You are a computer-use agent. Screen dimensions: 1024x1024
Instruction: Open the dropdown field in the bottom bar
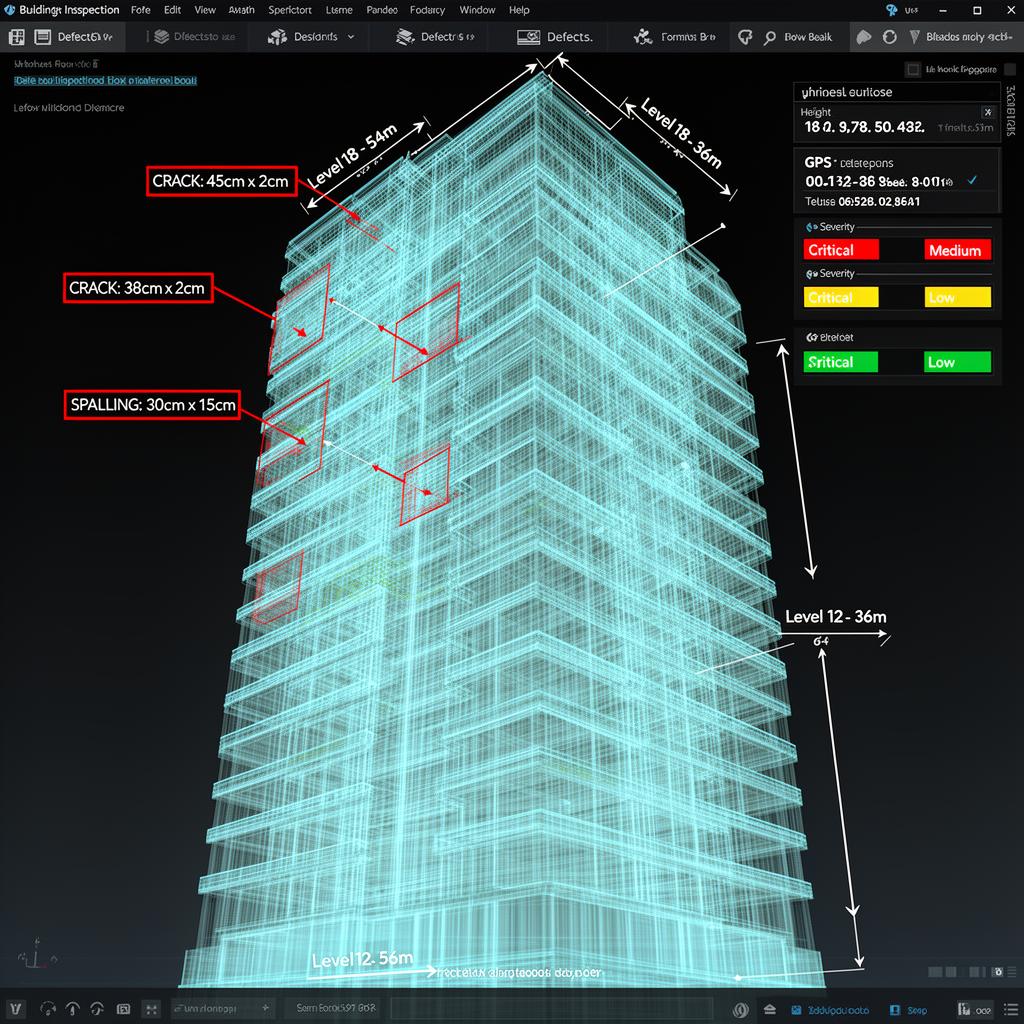point(222,1009)
